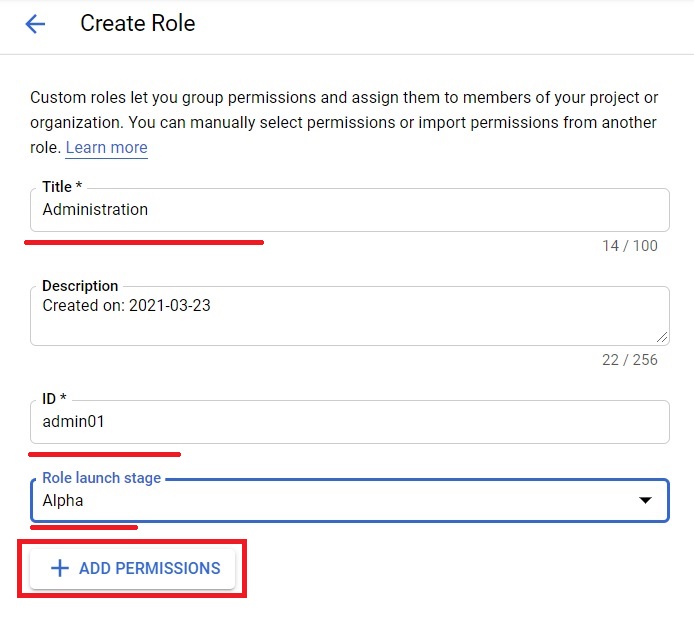Expand the Role launch stage arrow
Viewport: 694px width, 620px height.
coord(645,500)
